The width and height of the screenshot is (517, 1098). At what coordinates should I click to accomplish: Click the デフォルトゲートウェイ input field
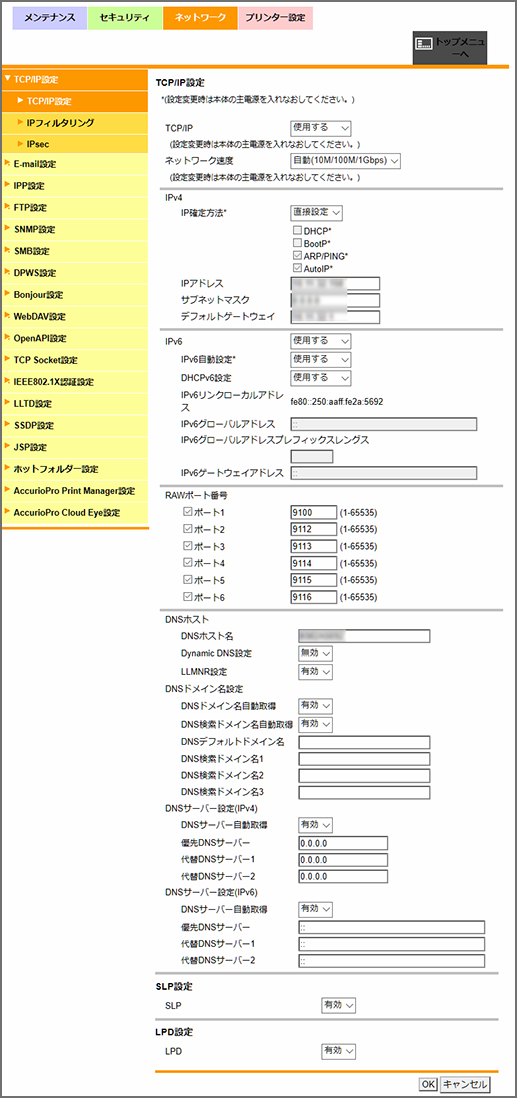pyautogui.click(x=334, y=317)
